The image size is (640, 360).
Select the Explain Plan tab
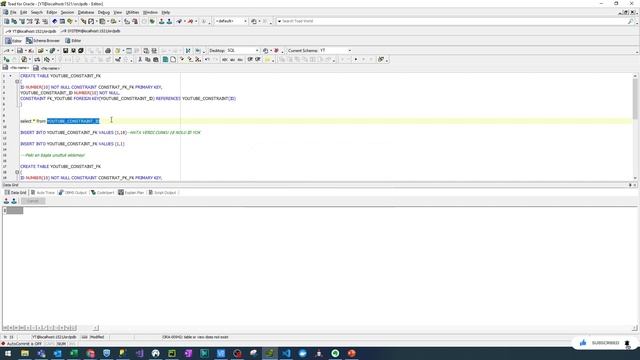coord(131,193)
